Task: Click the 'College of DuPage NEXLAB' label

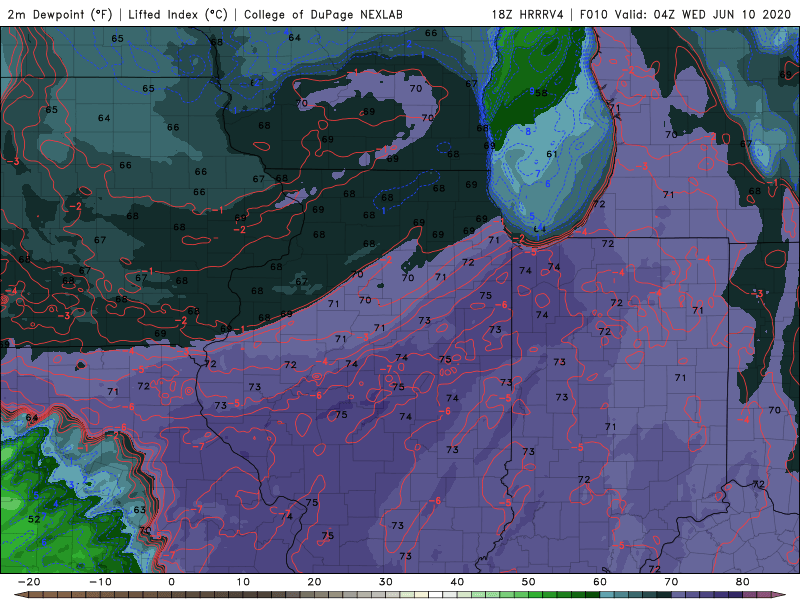Action: (323, 14)
